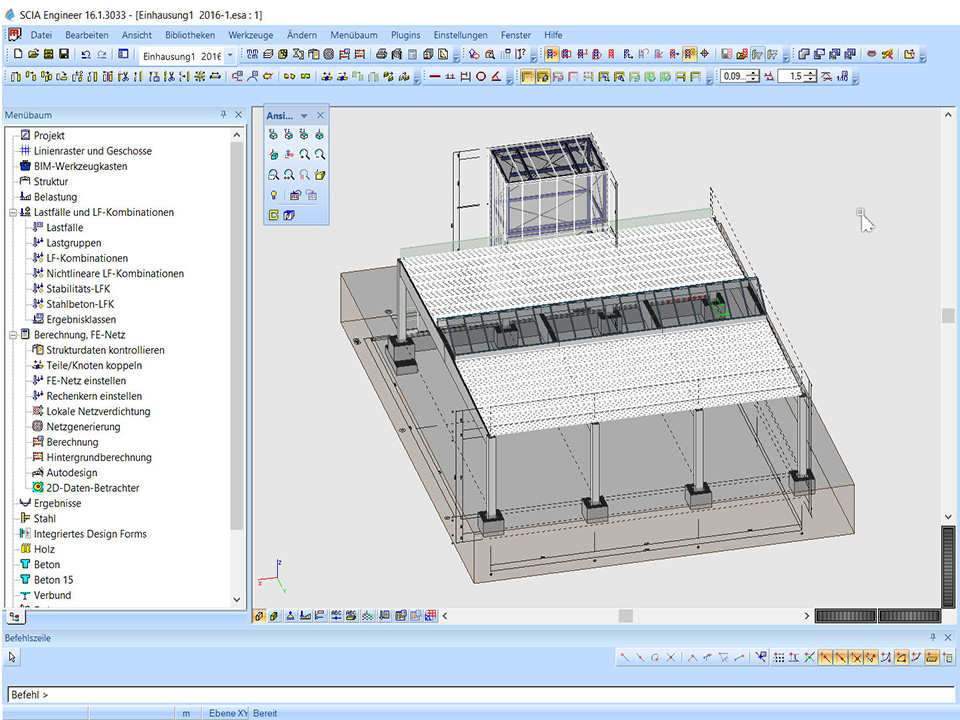Click the Save icon in the toolbar

pos(64,54)
